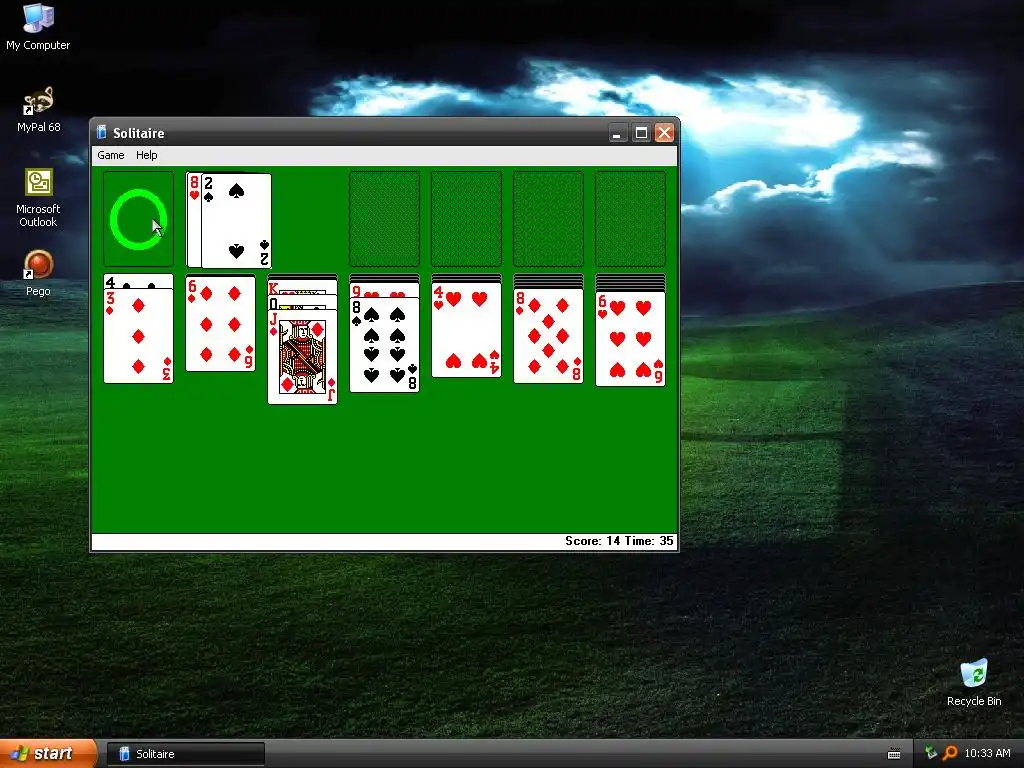Select the king card atop third column

pyautogui.click(x=302, y=287)
